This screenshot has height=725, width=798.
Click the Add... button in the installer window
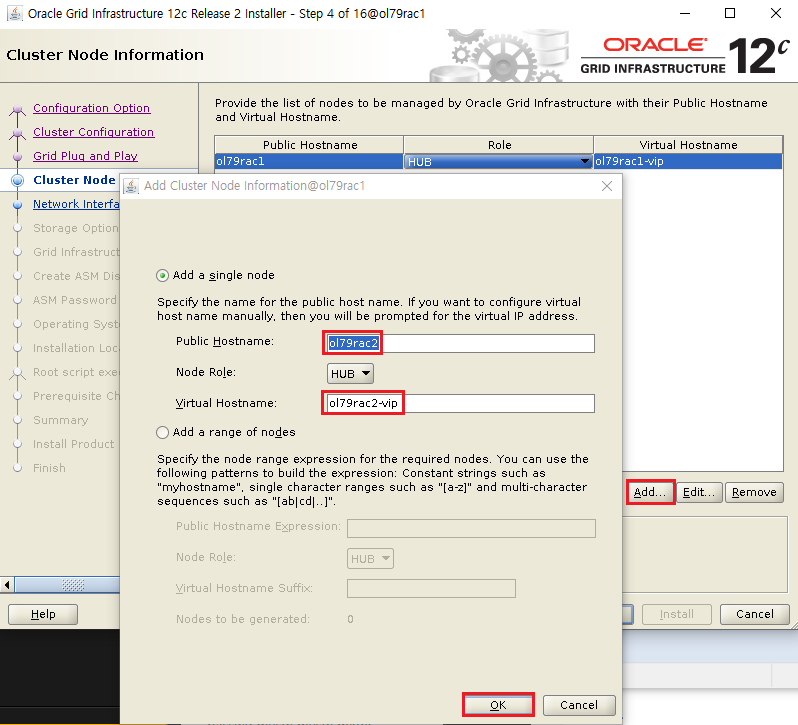(650, 492)
